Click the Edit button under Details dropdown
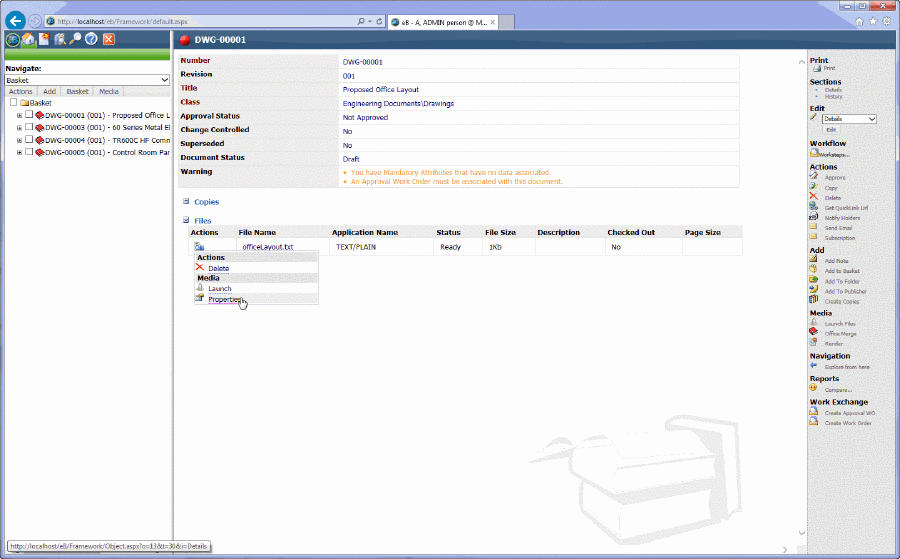The width and height of the screenshot is (900, 559). point(831,130)
